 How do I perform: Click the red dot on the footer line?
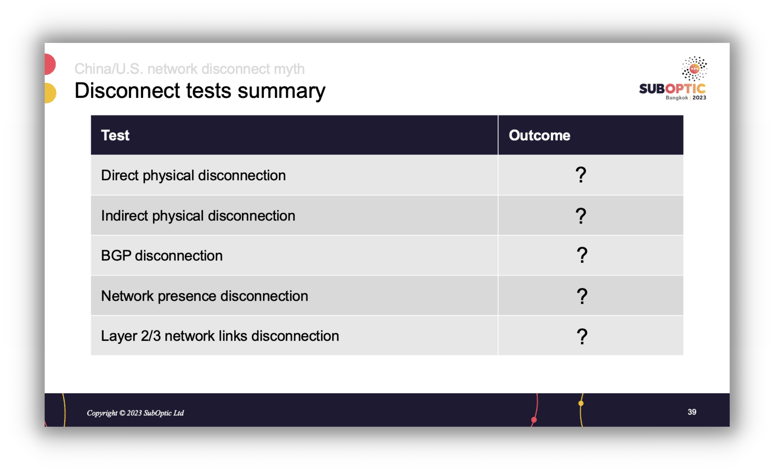[534, 420]
